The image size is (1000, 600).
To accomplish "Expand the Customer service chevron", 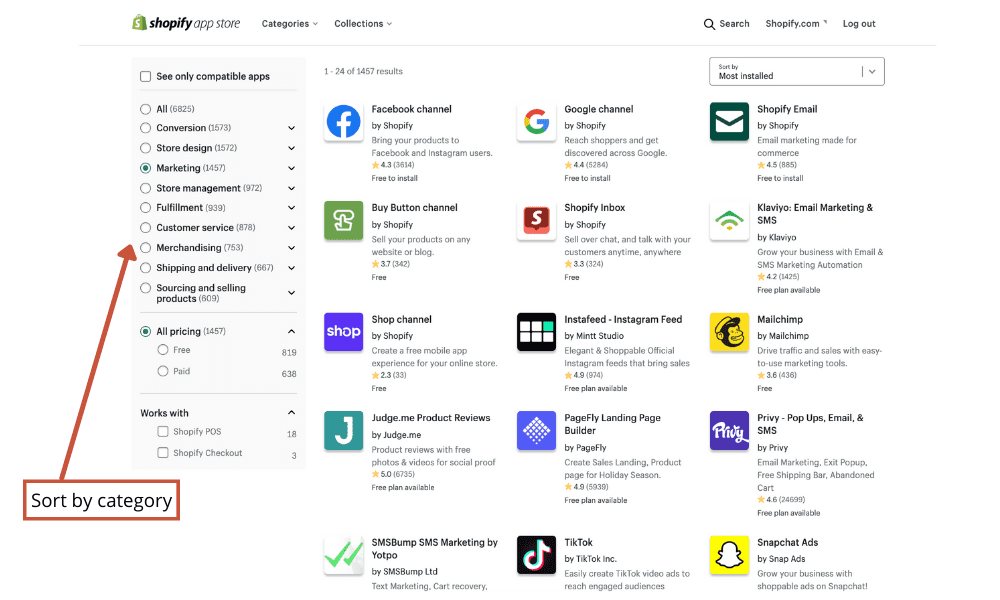I will pos(291,228).
